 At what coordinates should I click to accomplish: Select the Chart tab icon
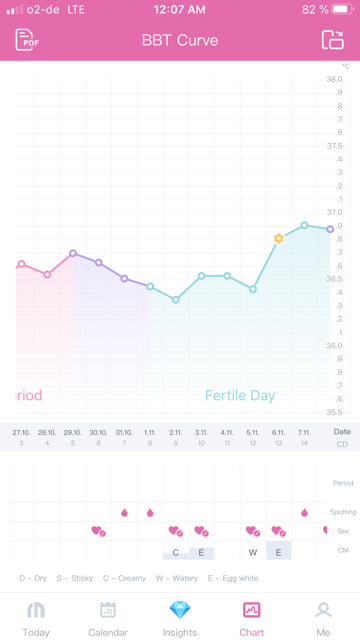pyautogui.click(x=251, y=611)
